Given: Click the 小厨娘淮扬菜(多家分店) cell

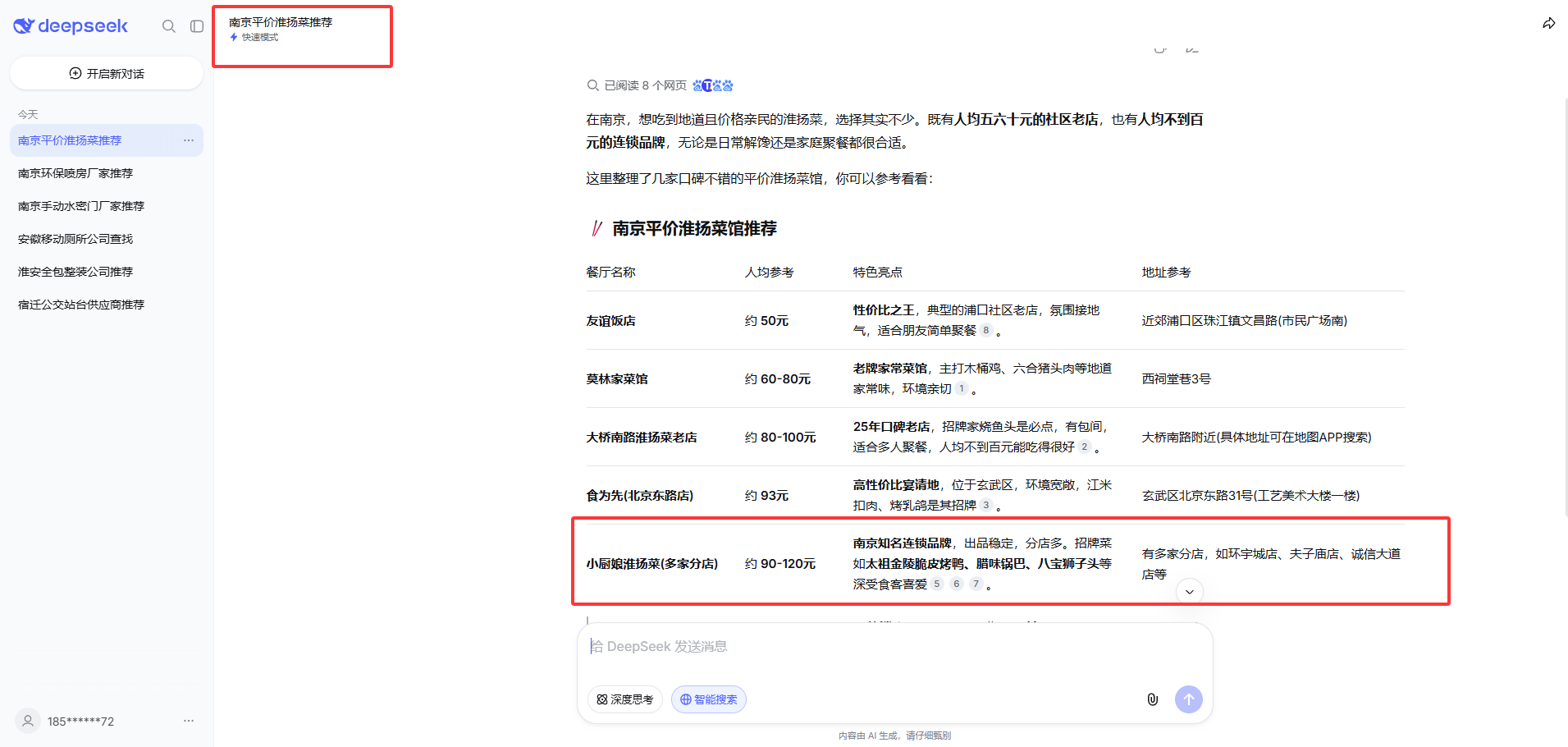Looking at the screenshot, I should click(x=651, y=563).
